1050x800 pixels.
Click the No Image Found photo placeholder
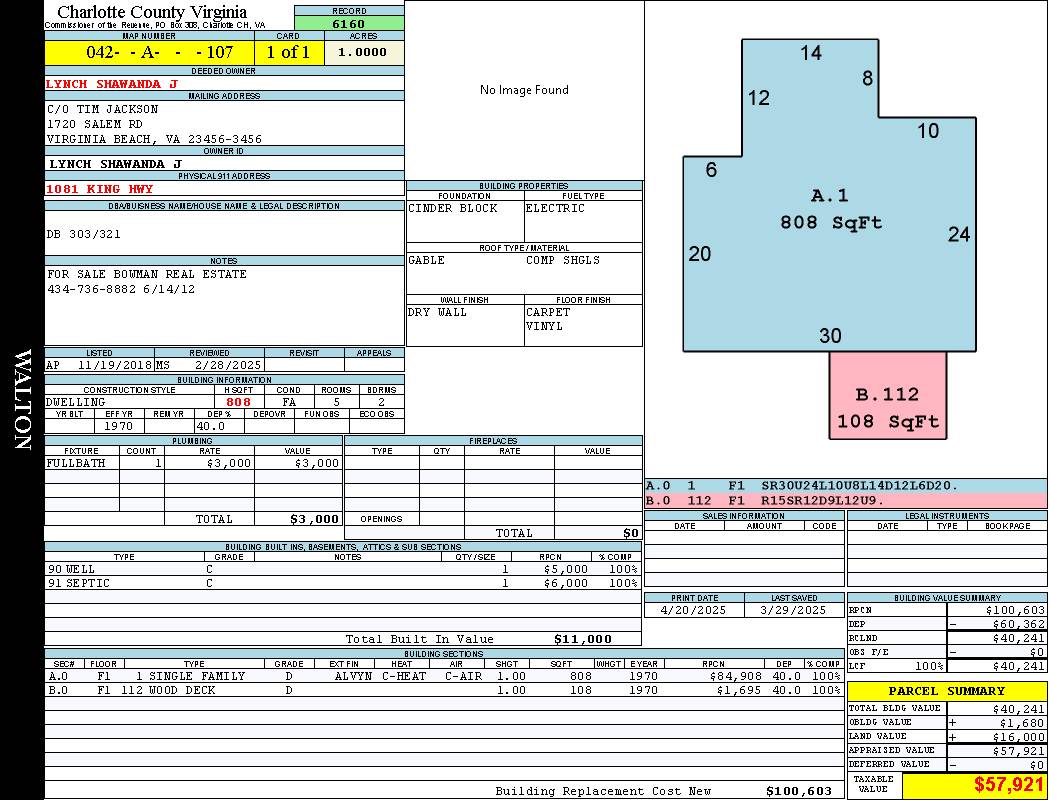pyautogui.click(x=524, y=90)
